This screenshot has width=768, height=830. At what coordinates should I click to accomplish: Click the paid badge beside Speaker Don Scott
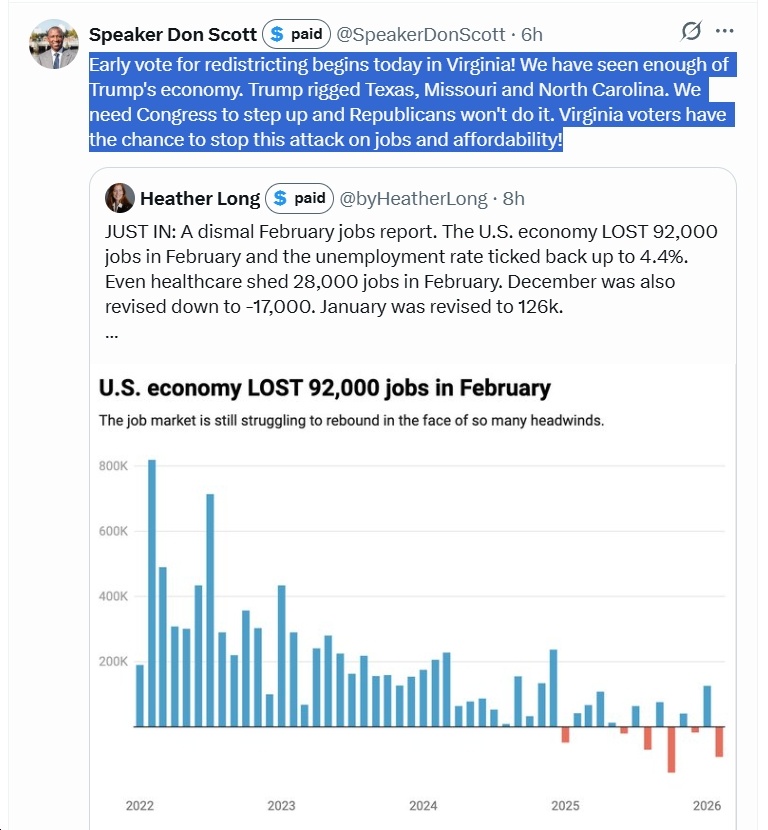tap(296, 34)
